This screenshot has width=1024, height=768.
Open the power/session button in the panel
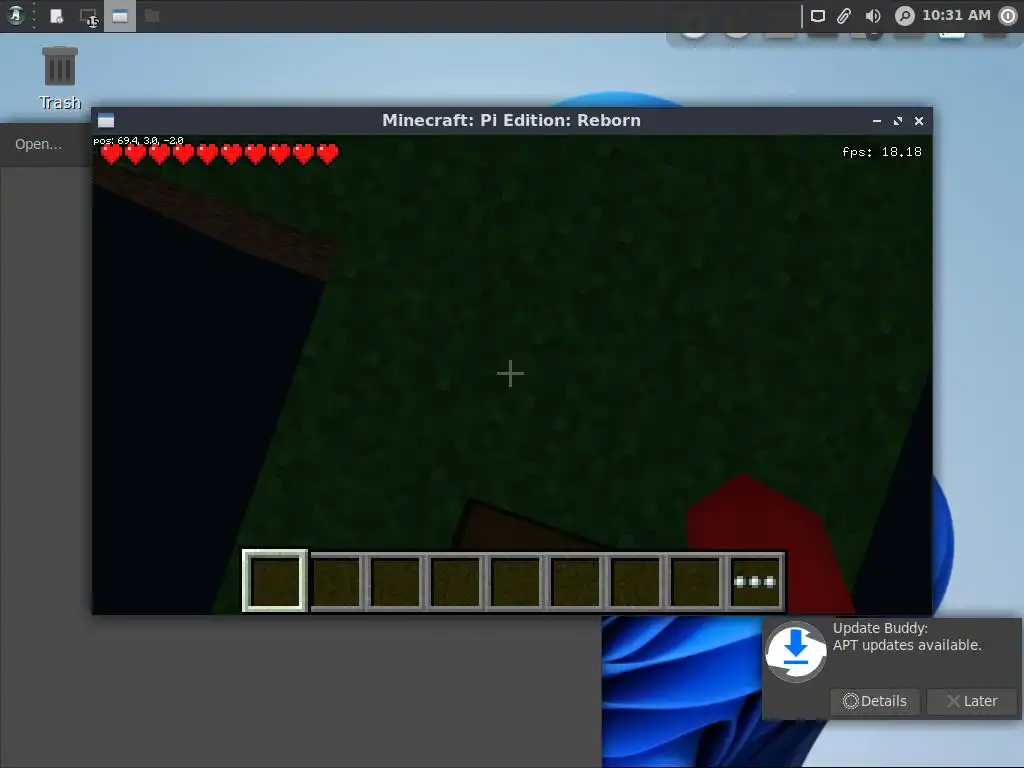(x=1008, y=16)
